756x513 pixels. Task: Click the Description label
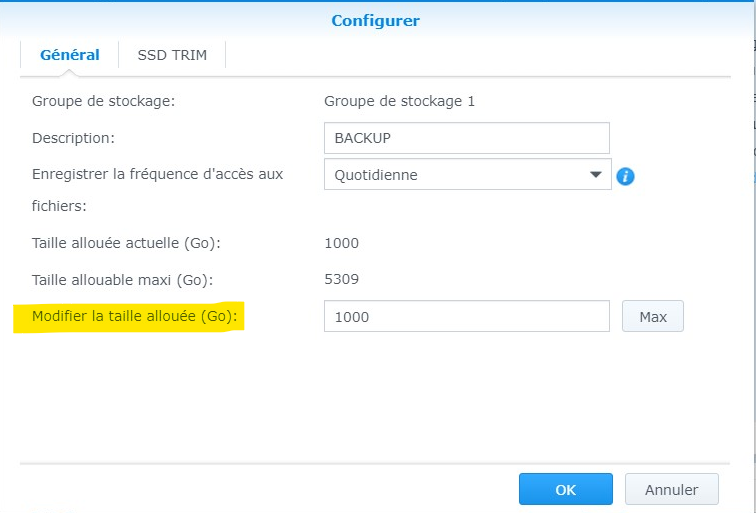(x=73, y=138)
